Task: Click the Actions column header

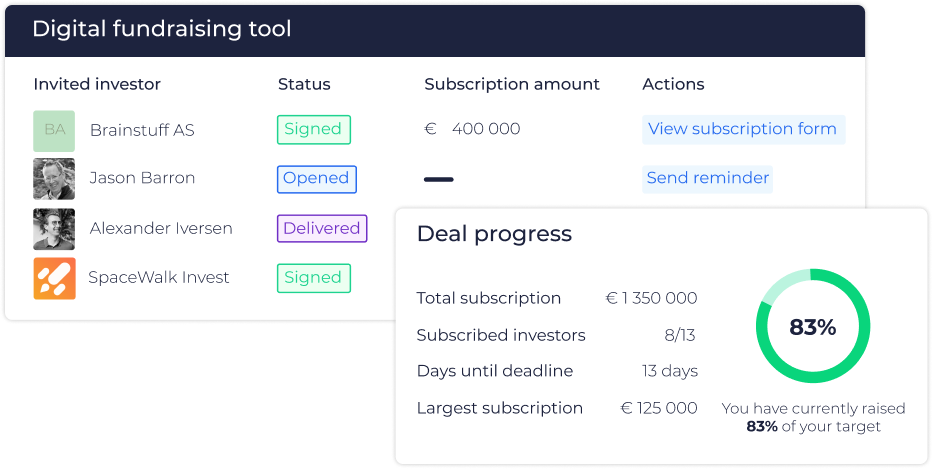Action: tap(673, 85)
